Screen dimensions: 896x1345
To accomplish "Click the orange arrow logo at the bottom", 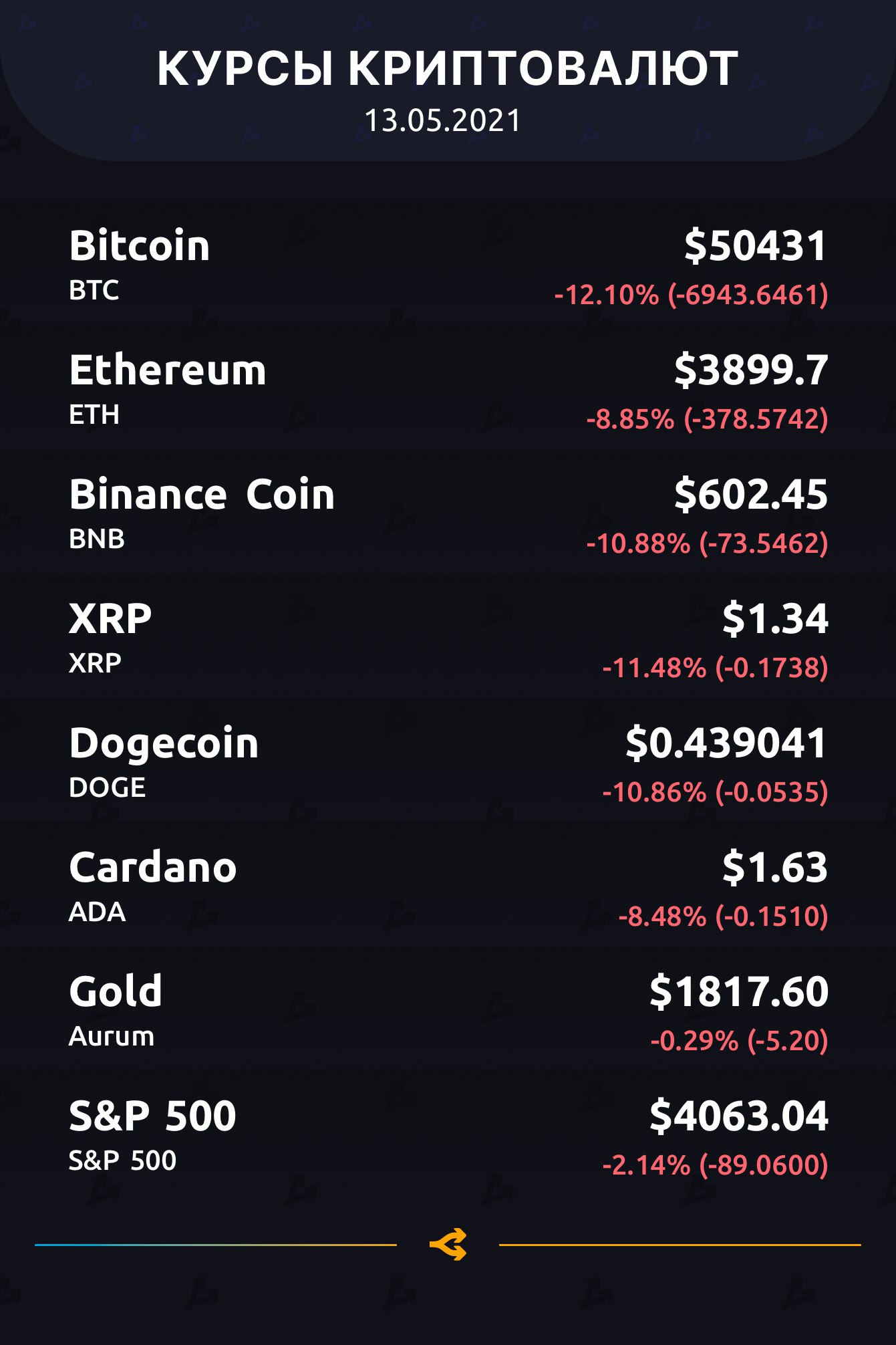I will click(448, 1244).
